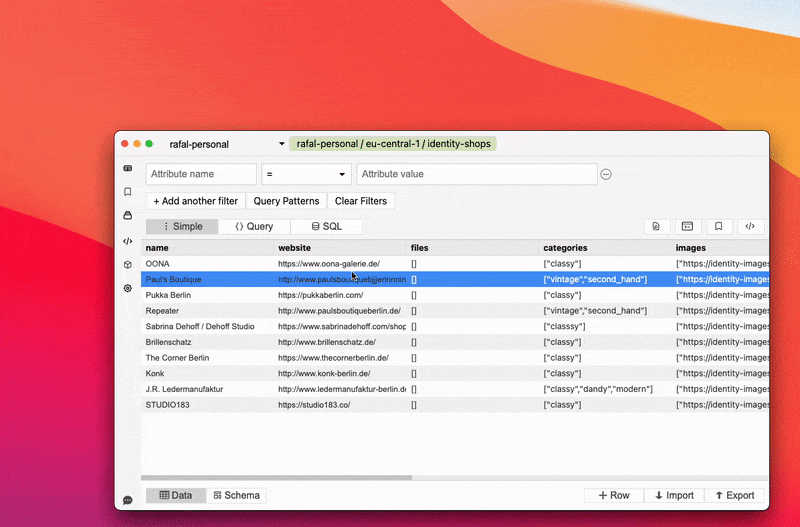Select the identity-shops table tab
This screenshot has height=527, width=800.
pyautogui.click(x=393, y=144)
